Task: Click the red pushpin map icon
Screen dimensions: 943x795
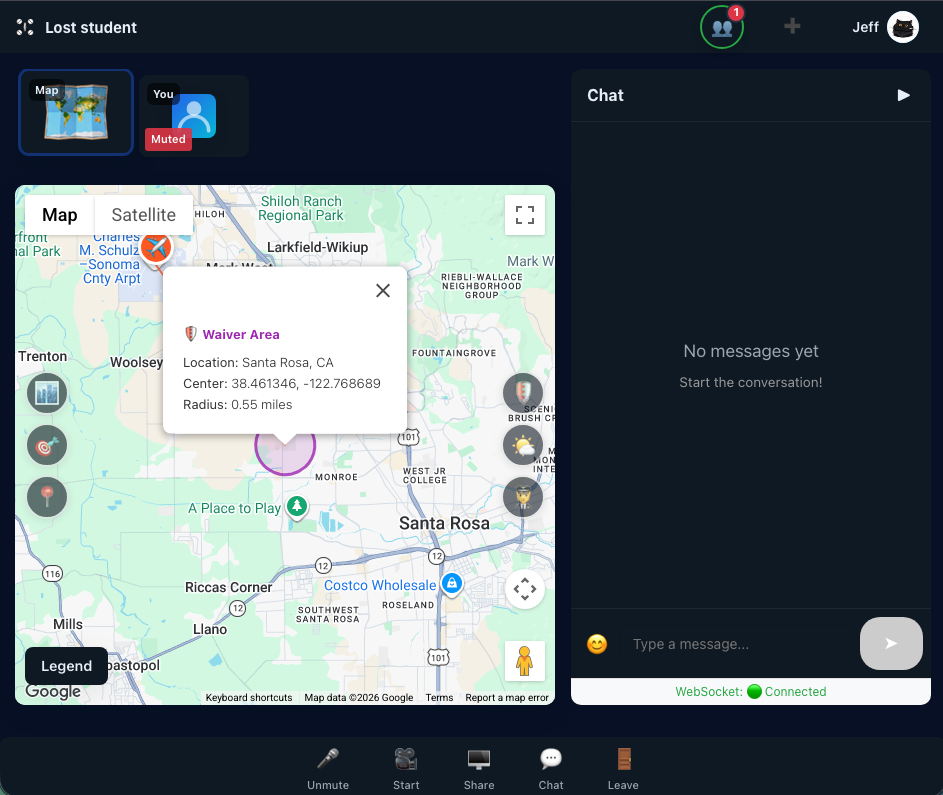Action: (x=47, y=497)
